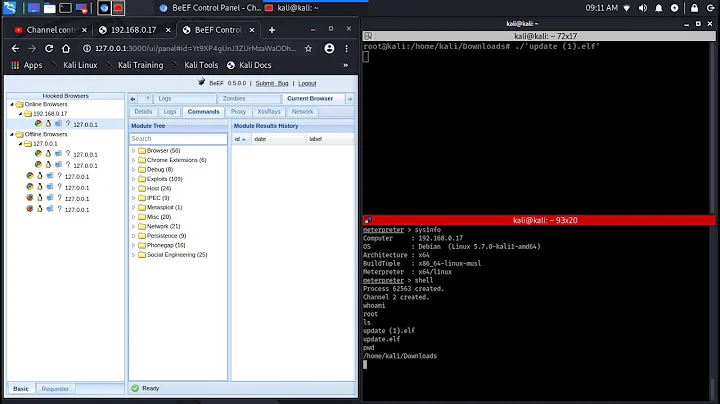Select the Current Browser tab
This screenshot has width=720, height=404.
pos(313,99)
